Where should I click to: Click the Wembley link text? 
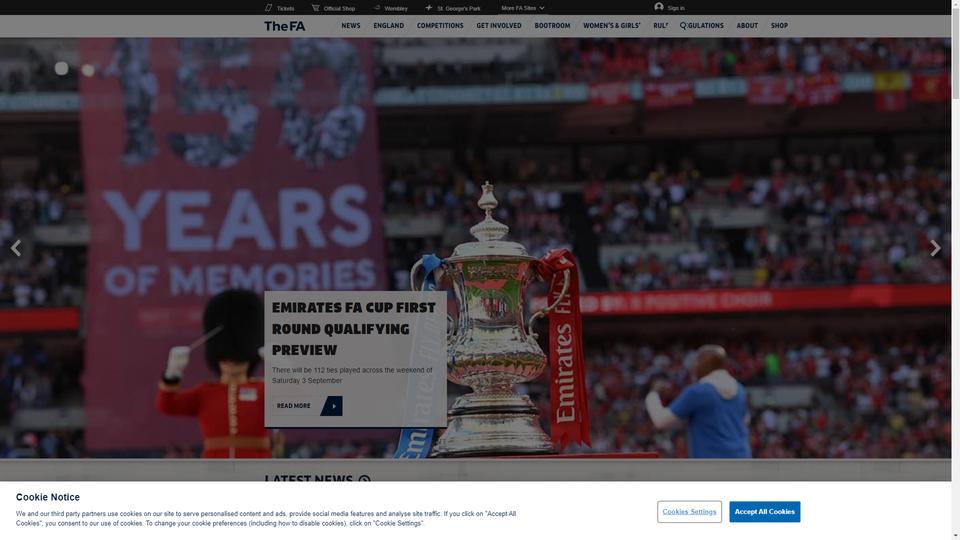pos(396,9)
